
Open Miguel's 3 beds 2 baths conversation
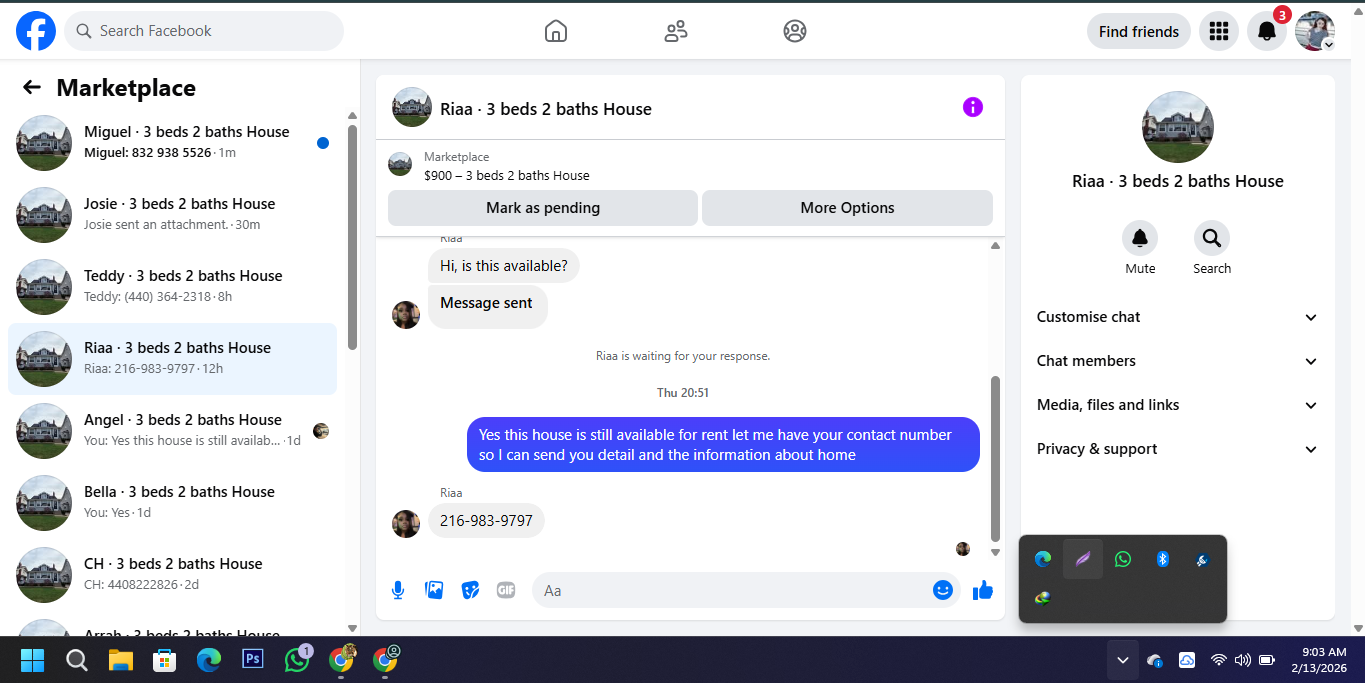[172, 143]
